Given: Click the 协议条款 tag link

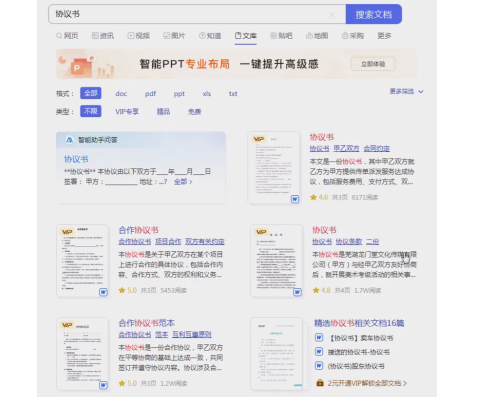Looking at the screenshot, I should [349, 241].
